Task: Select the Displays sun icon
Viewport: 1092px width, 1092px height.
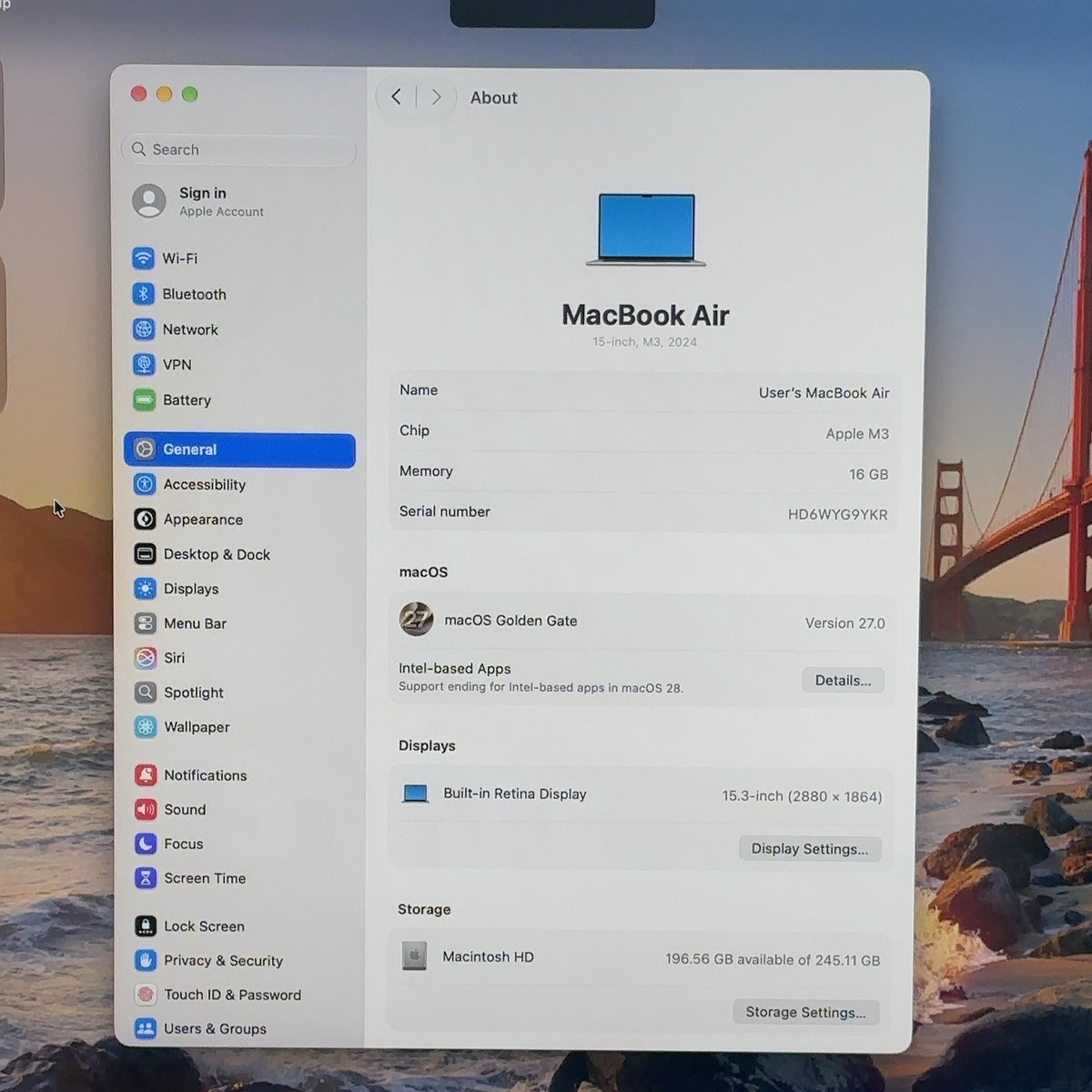Action: 145,589
